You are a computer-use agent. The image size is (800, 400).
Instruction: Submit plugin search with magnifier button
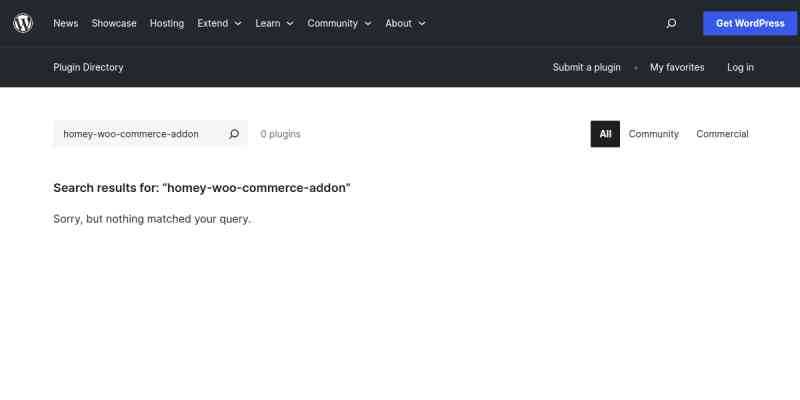234,134
